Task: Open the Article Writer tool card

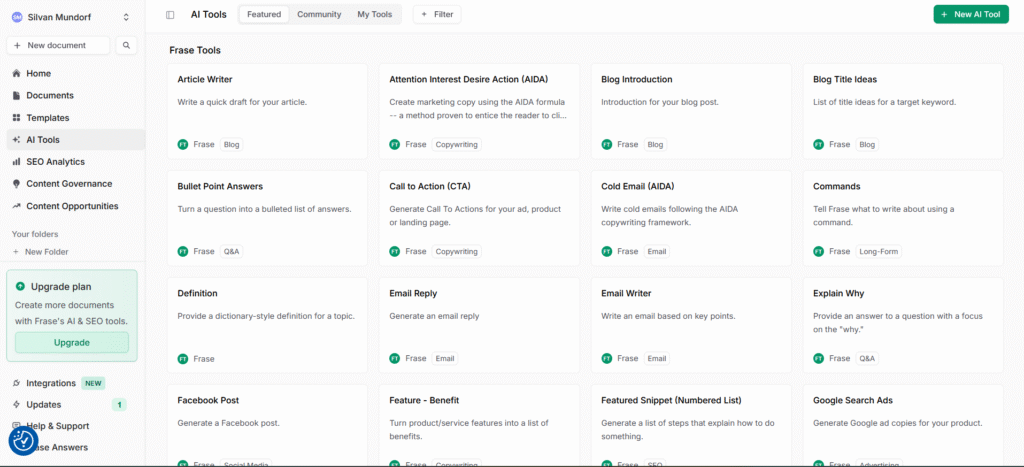Action: pyautogui.click(x=267, y=111)
